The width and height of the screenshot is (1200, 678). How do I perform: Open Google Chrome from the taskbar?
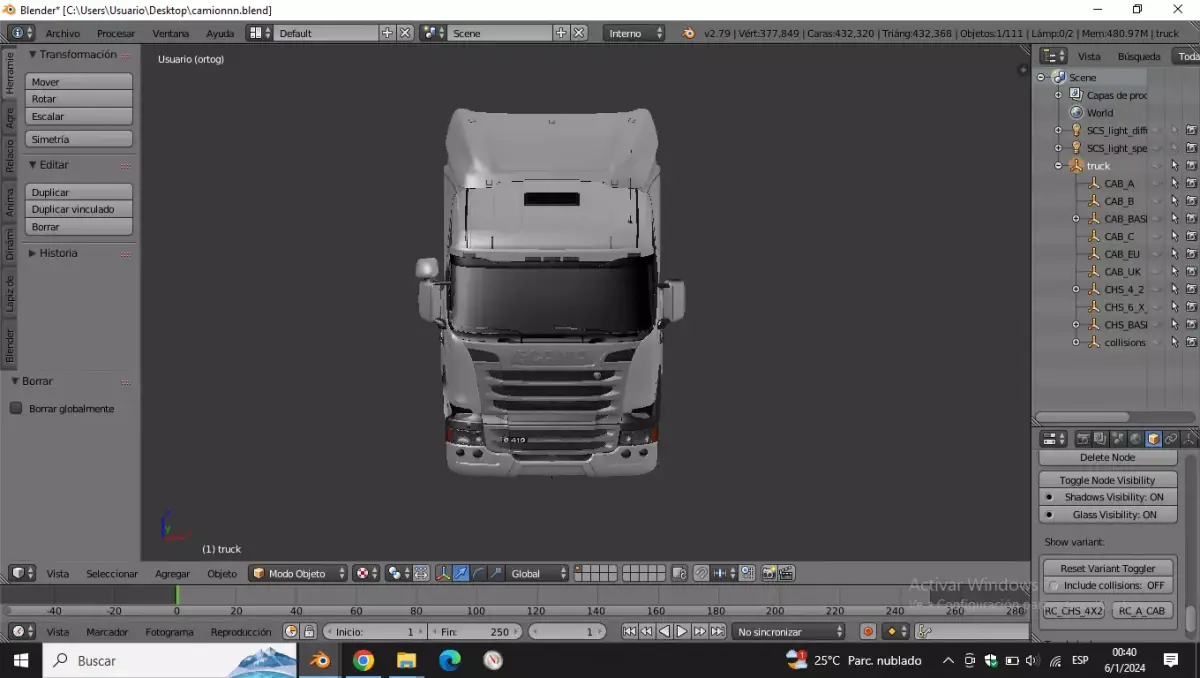pos(363,660)
